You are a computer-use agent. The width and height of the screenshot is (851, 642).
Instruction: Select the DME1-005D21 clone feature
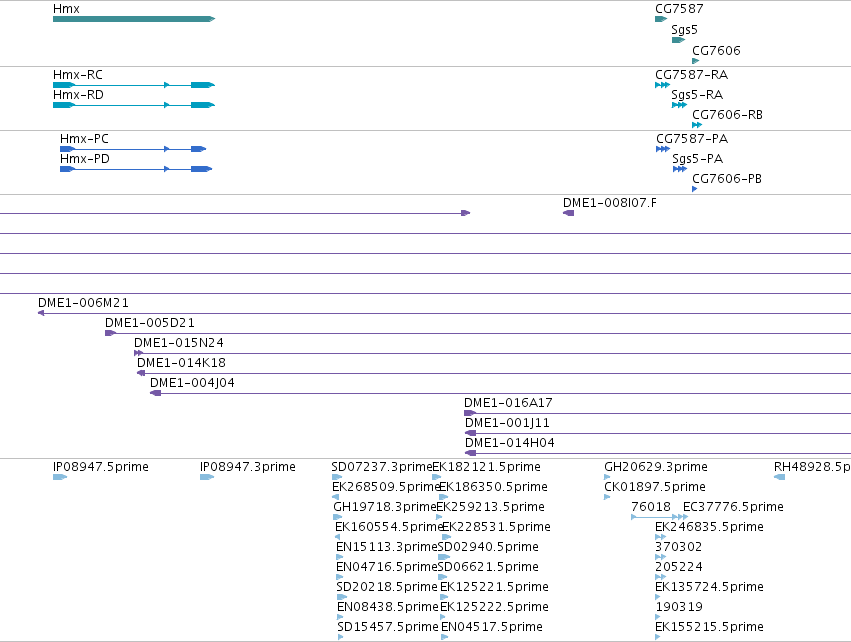coord(478,333)
